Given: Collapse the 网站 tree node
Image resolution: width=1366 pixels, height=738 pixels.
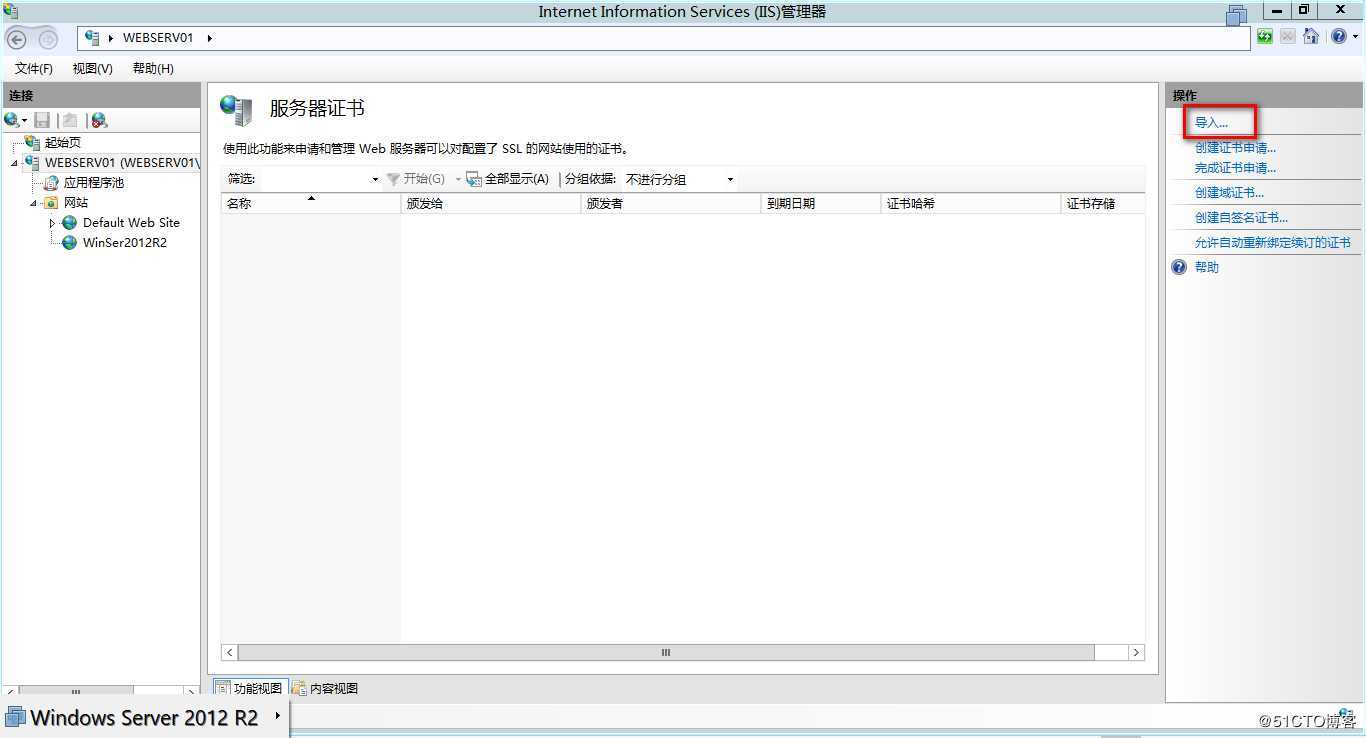Looking at the screenshot, I should coord(34,203).
